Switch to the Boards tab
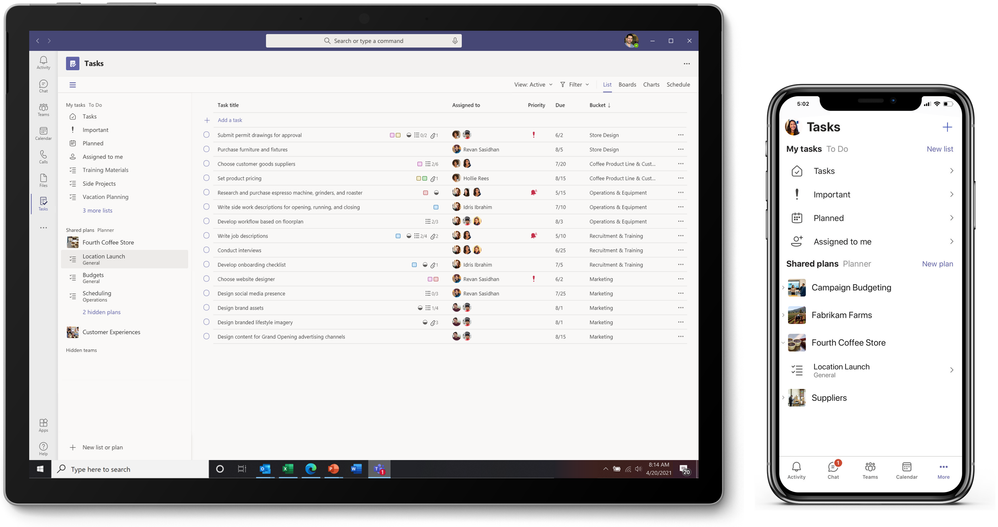This screenshot has width=998, height=527. [627, 85]
